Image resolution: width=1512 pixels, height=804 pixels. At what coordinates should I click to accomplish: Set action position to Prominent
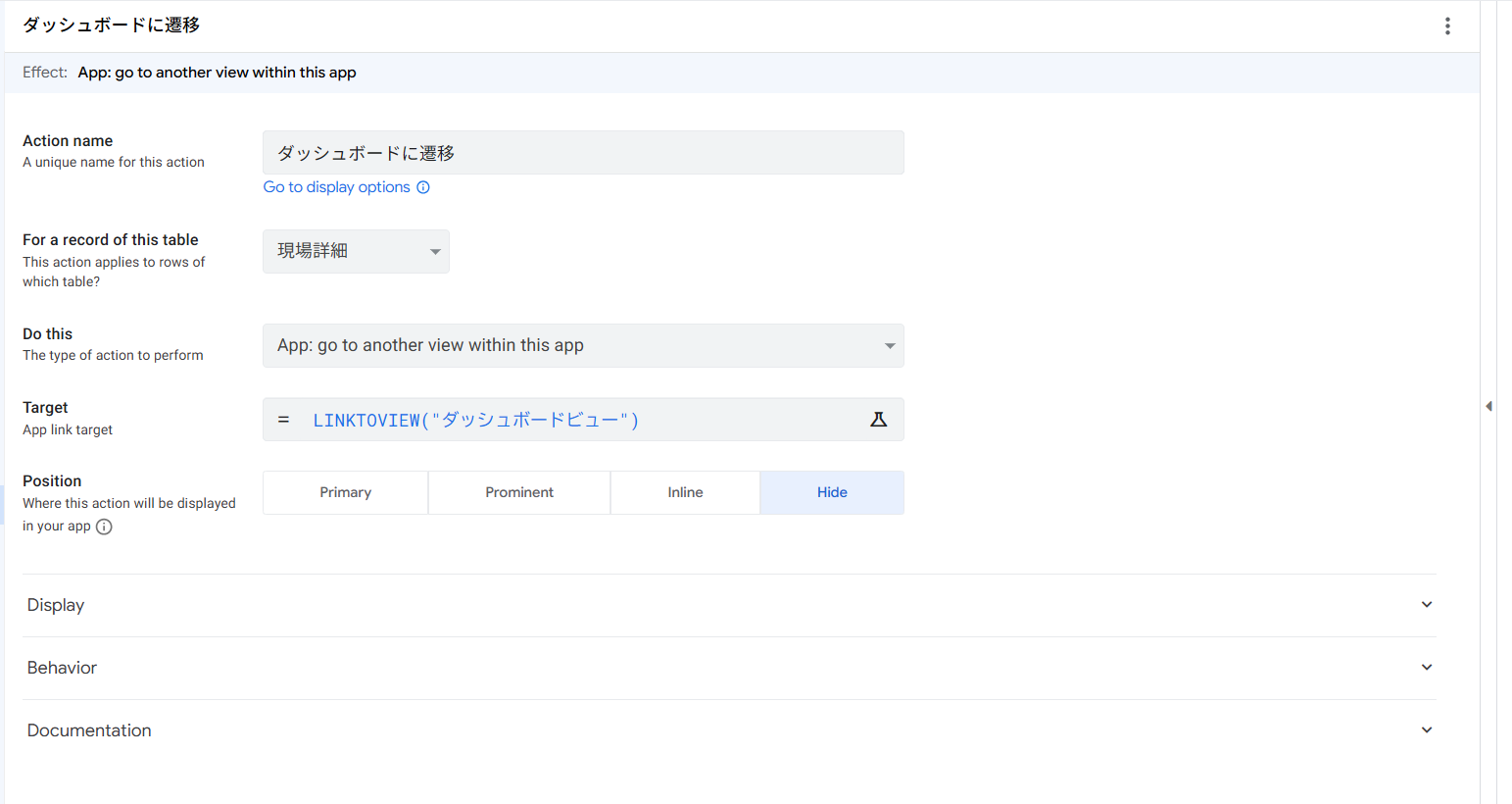pyautogui.click(x=519, y=492)
